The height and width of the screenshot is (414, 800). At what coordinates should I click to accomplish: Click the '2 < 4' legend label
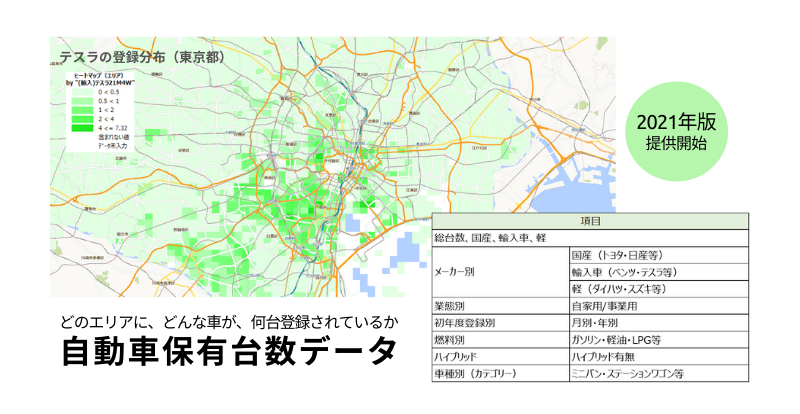click(x=106, y=119)
